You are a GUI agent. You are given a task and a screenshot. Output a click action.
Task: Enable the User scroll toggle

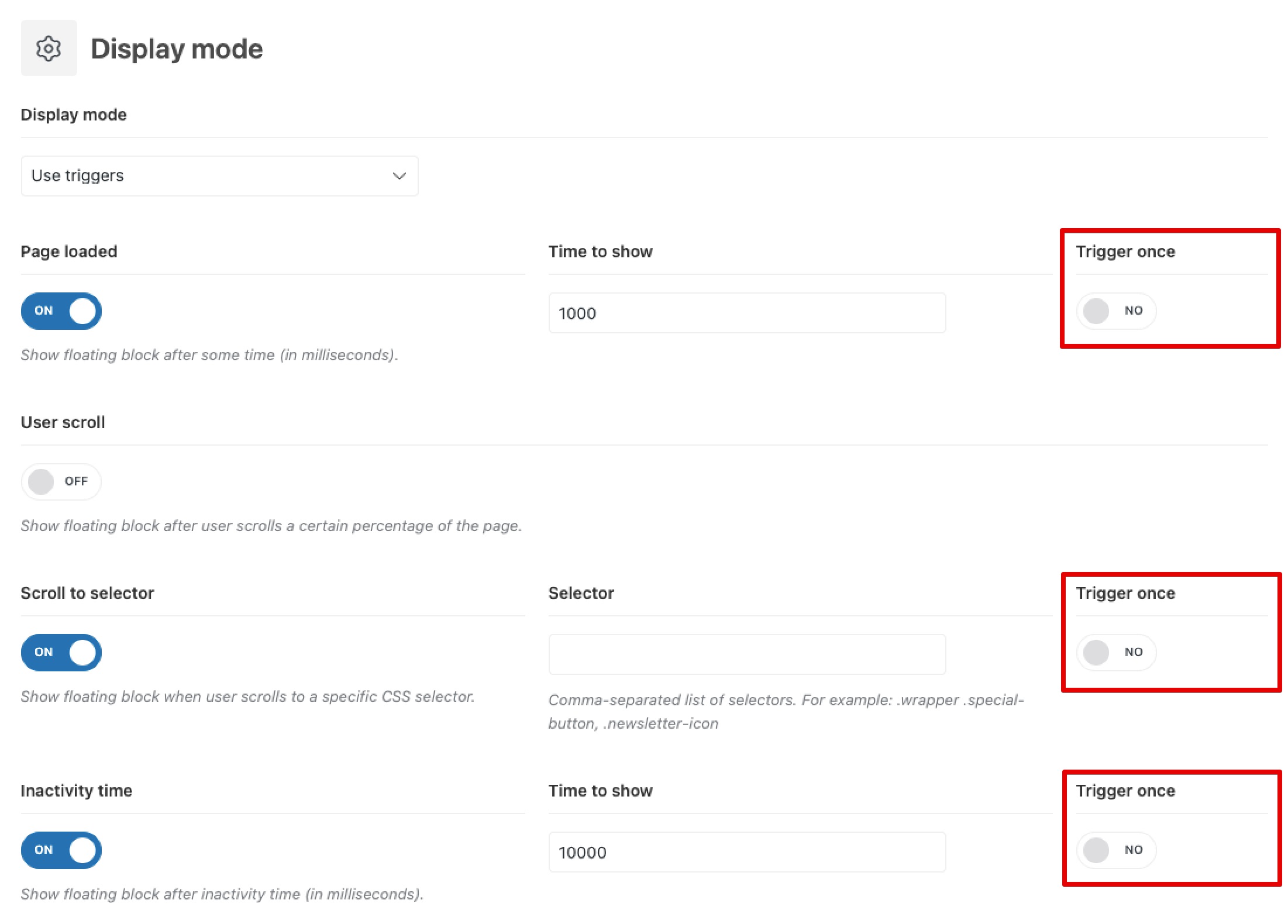pos(61,482)
